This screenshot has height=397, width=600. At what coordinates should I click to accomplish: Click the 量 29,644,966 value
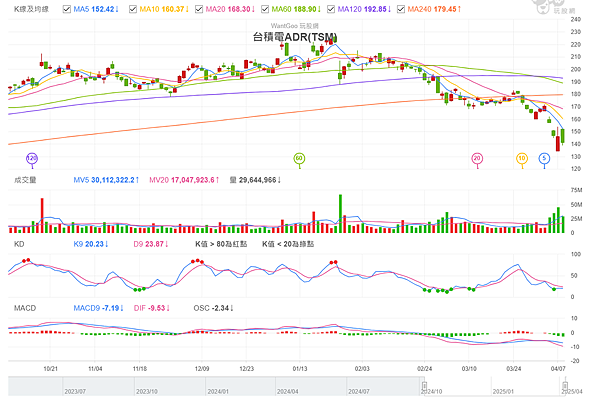pyautogui.click(x=255, y=180)
